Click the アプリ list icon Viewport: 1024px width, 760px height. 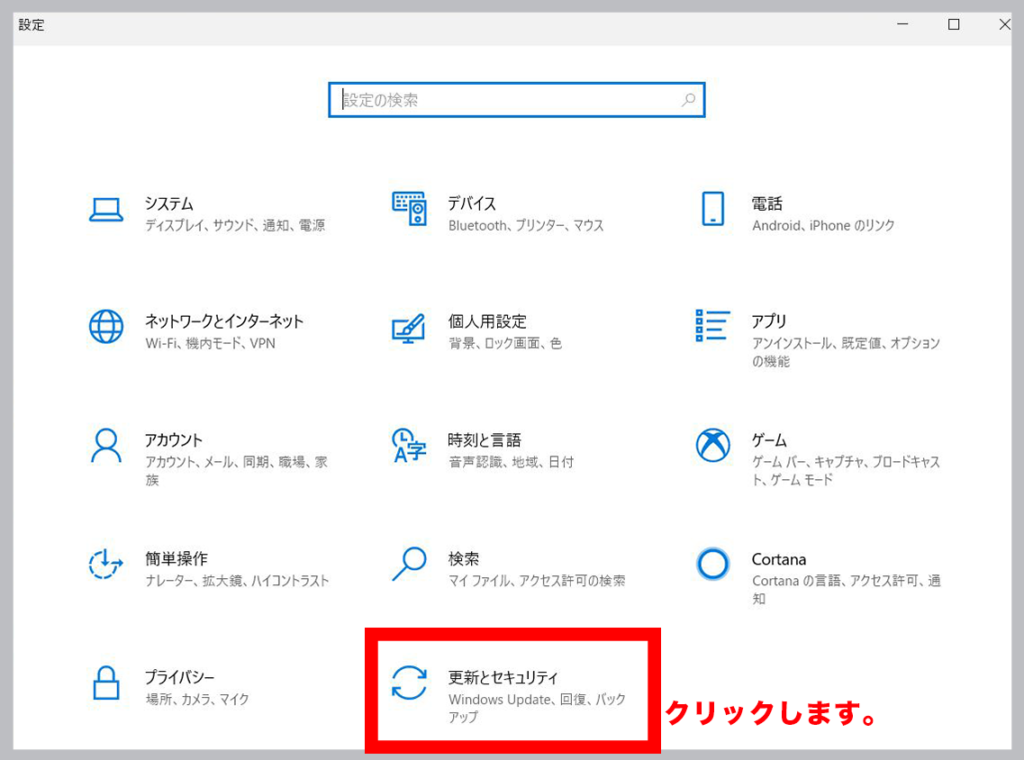point(712,325)
